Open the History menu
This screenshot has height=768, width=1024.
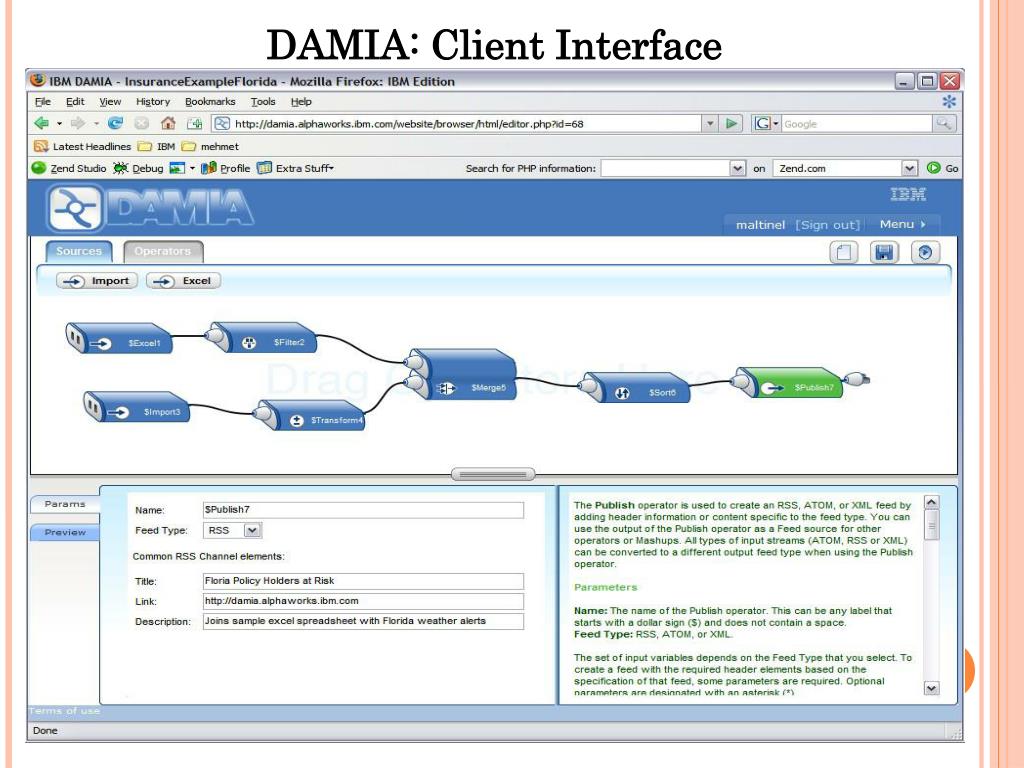coord(153,101)
